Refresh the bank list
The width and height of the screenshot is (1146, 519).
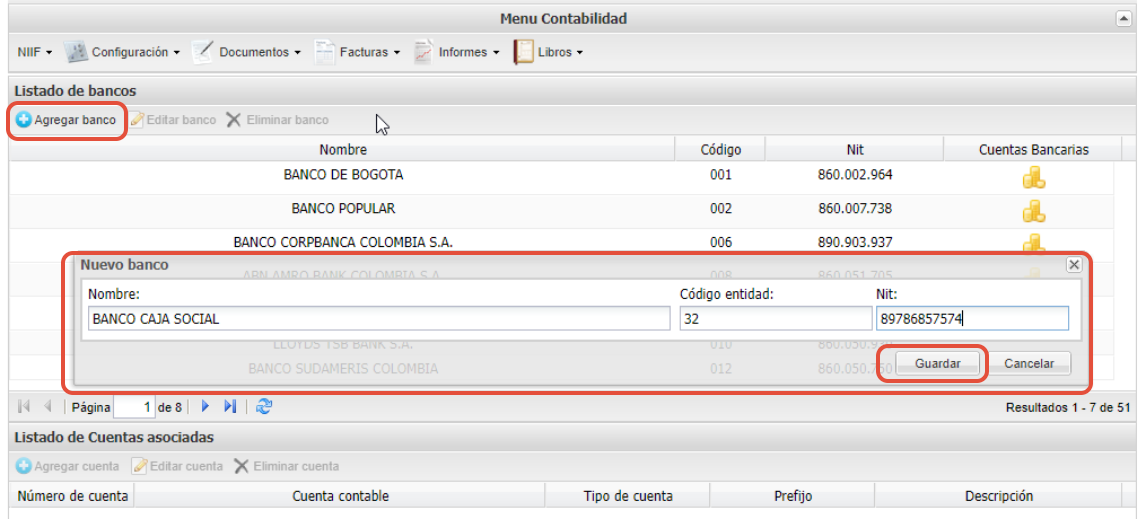pyautogui.click(x=264, y=406)
